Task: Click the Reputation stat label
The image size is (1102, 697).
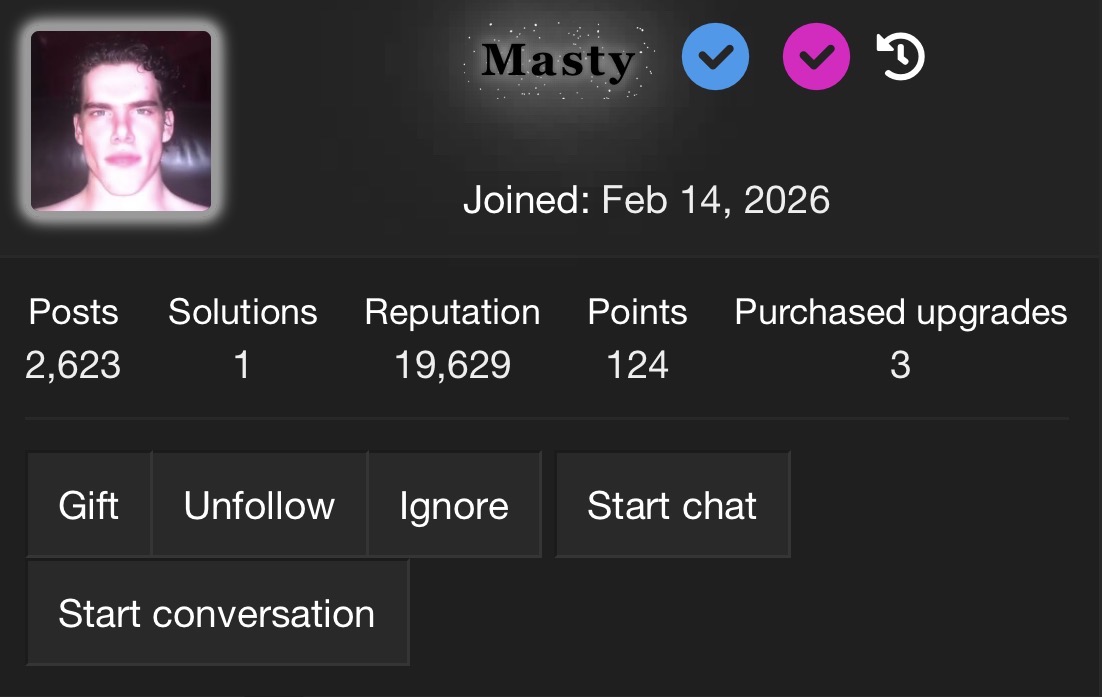Action: (x=453, y=312)
